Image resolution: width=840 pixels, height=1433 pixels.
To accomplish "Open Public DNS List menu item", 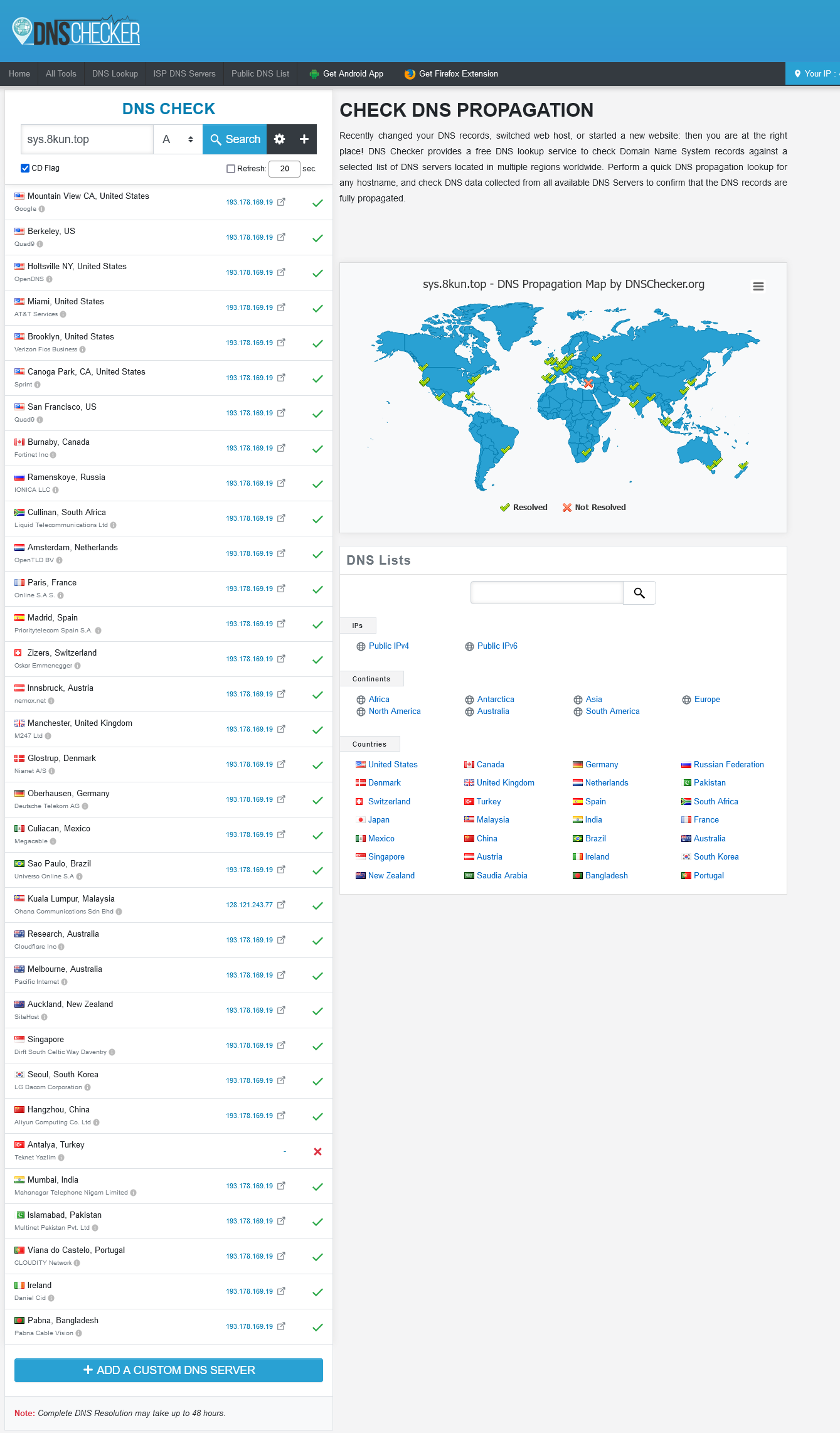I will point(260,73).
